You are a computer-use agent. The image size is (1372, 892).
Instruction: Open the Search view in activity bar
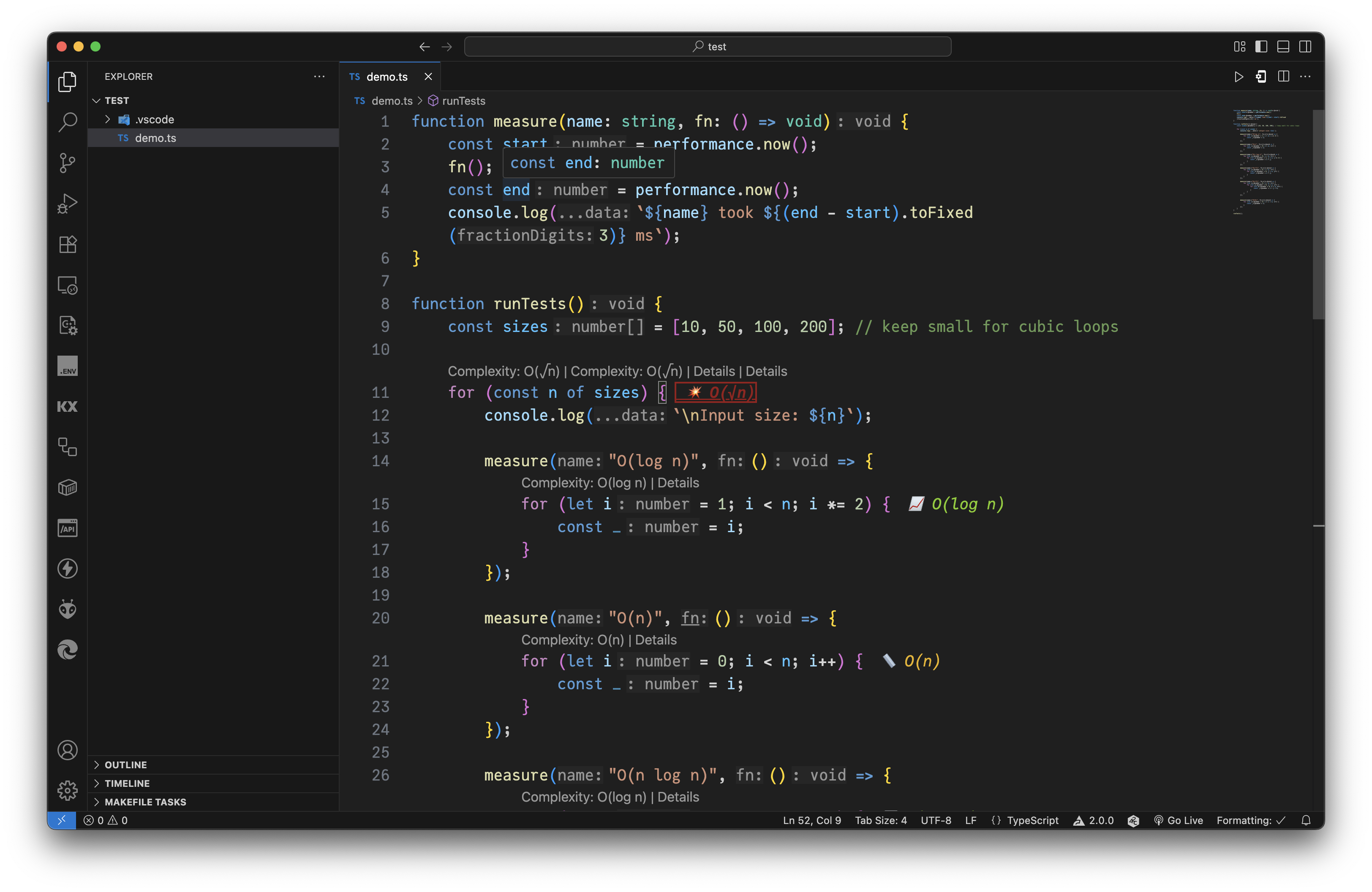pyautogui.click(x=68, y=122)
